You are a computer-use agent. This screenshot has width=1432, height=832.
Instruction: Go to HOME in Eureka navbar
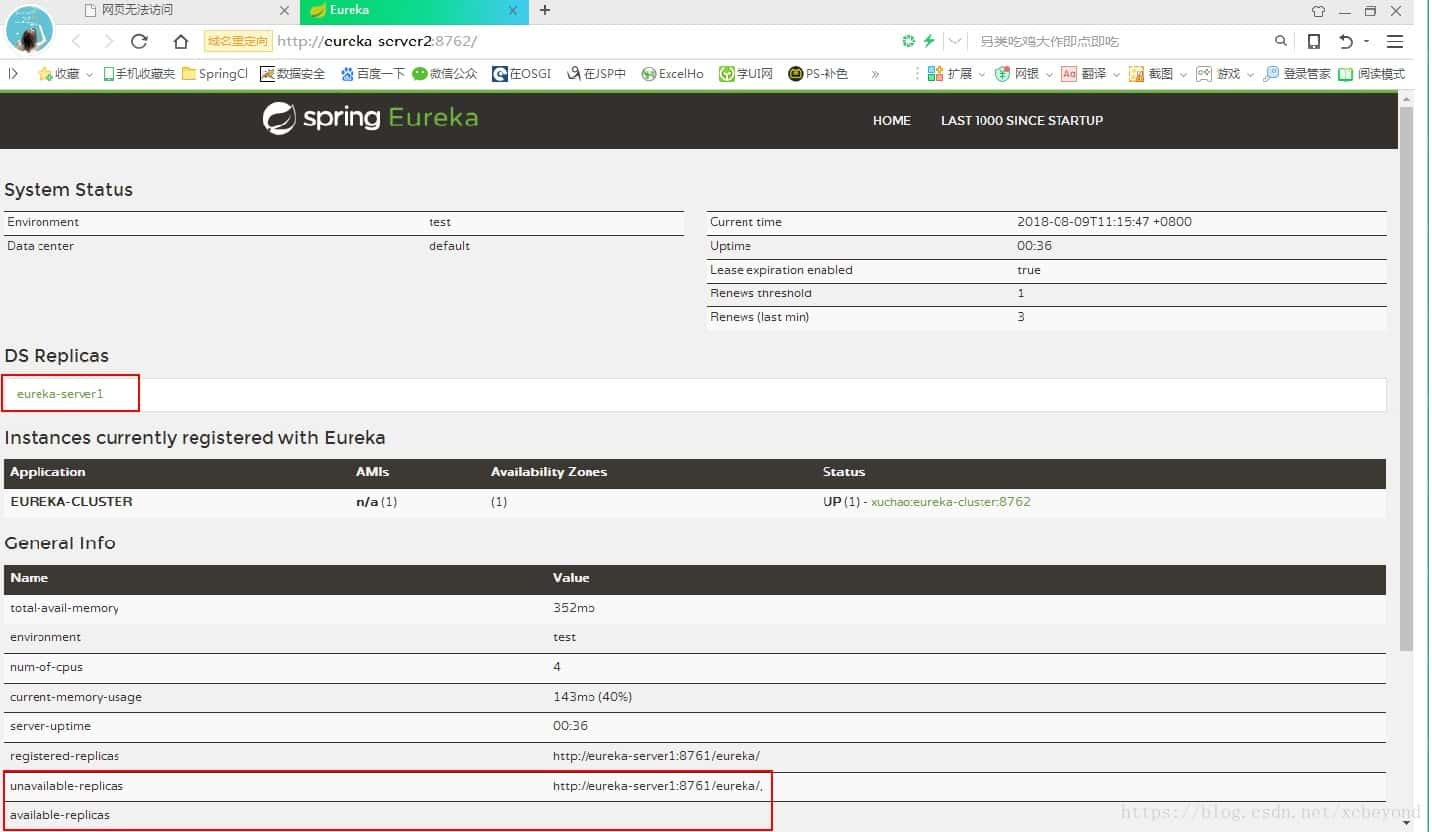coord(891,120)
